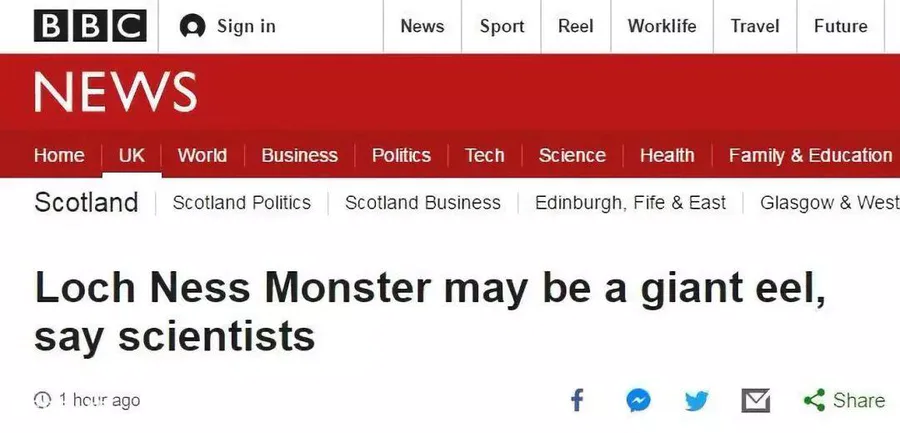Go to Reel in the top navigation

(576, 26)
